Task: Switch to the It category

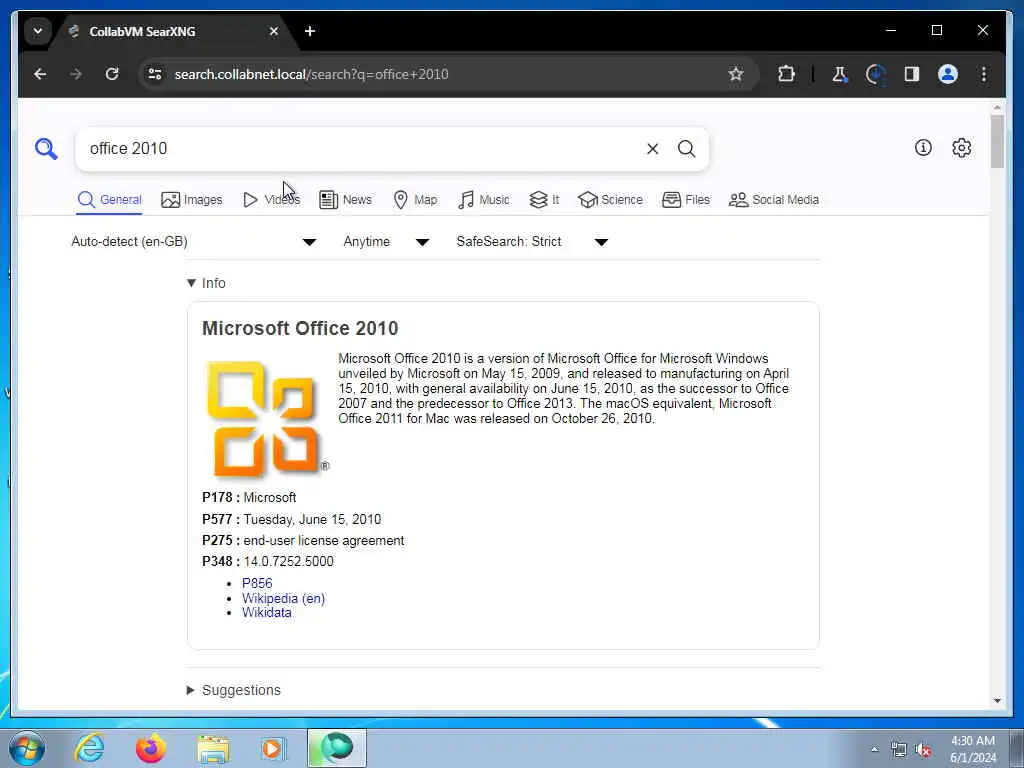Action: [x=544, y=200]
